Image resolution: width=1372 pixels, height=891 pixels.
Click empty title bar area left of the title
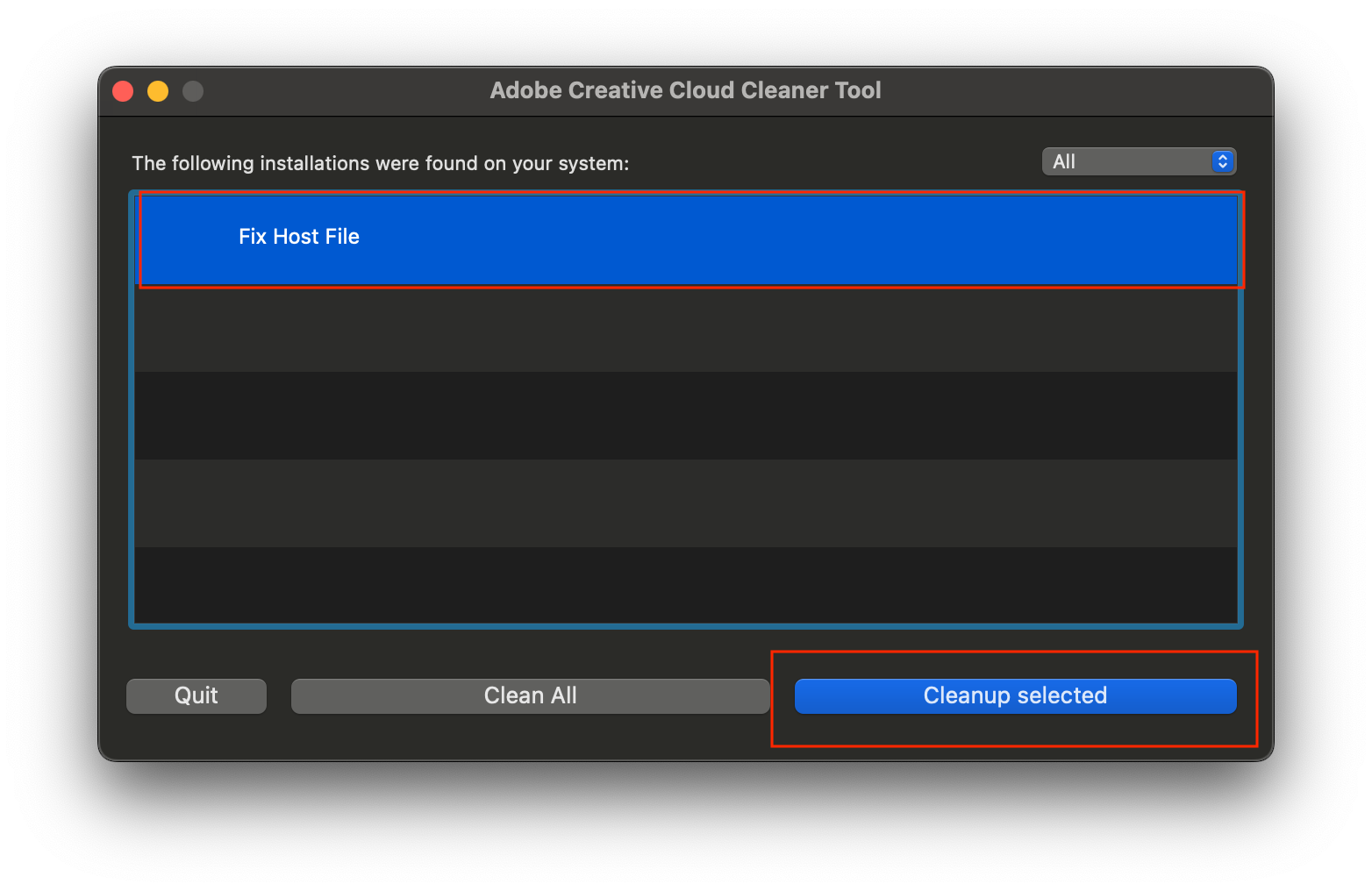351,91
